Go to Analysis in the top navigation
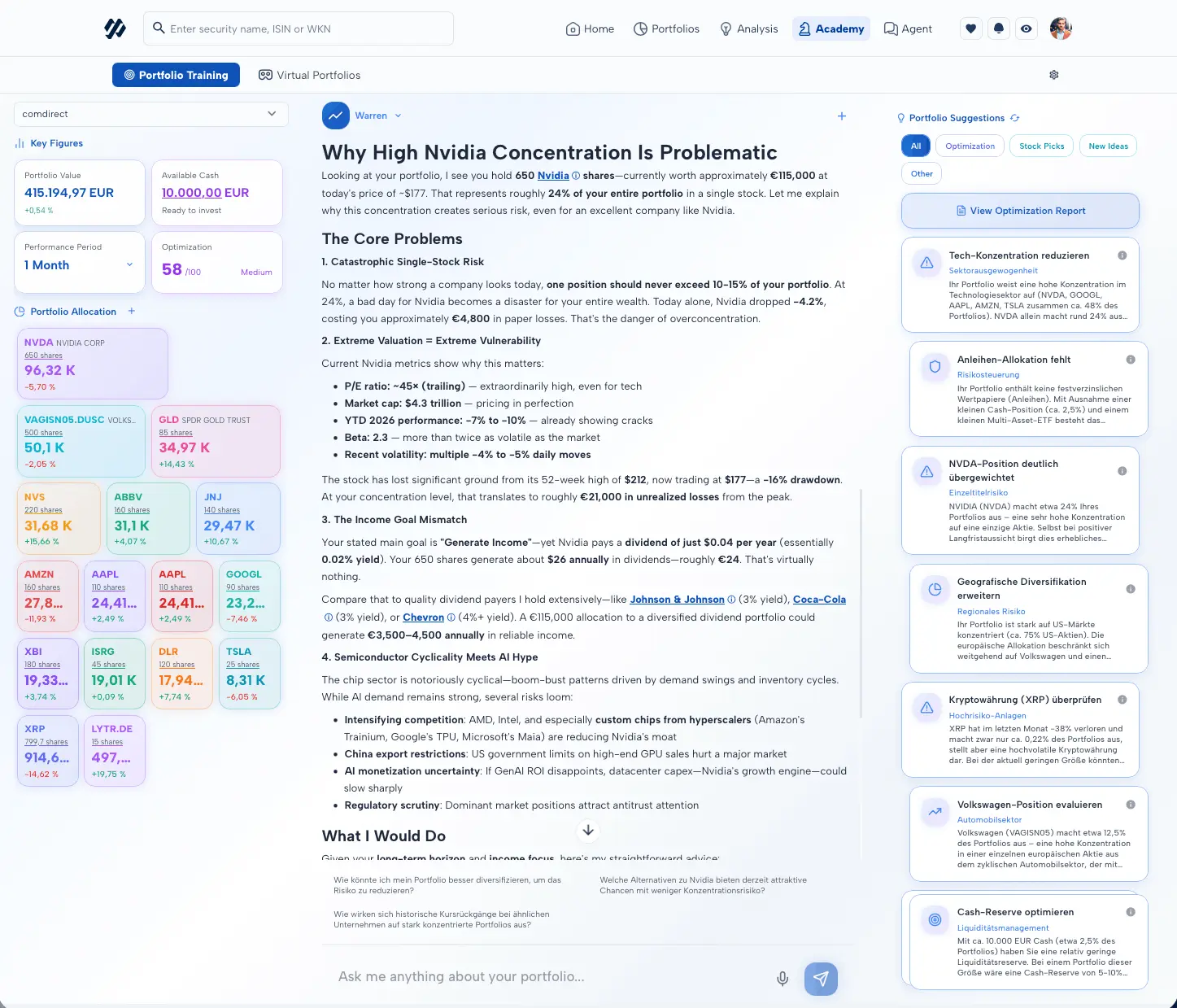The height and width of the screenshot is (1008, 1177). point(748,28)
